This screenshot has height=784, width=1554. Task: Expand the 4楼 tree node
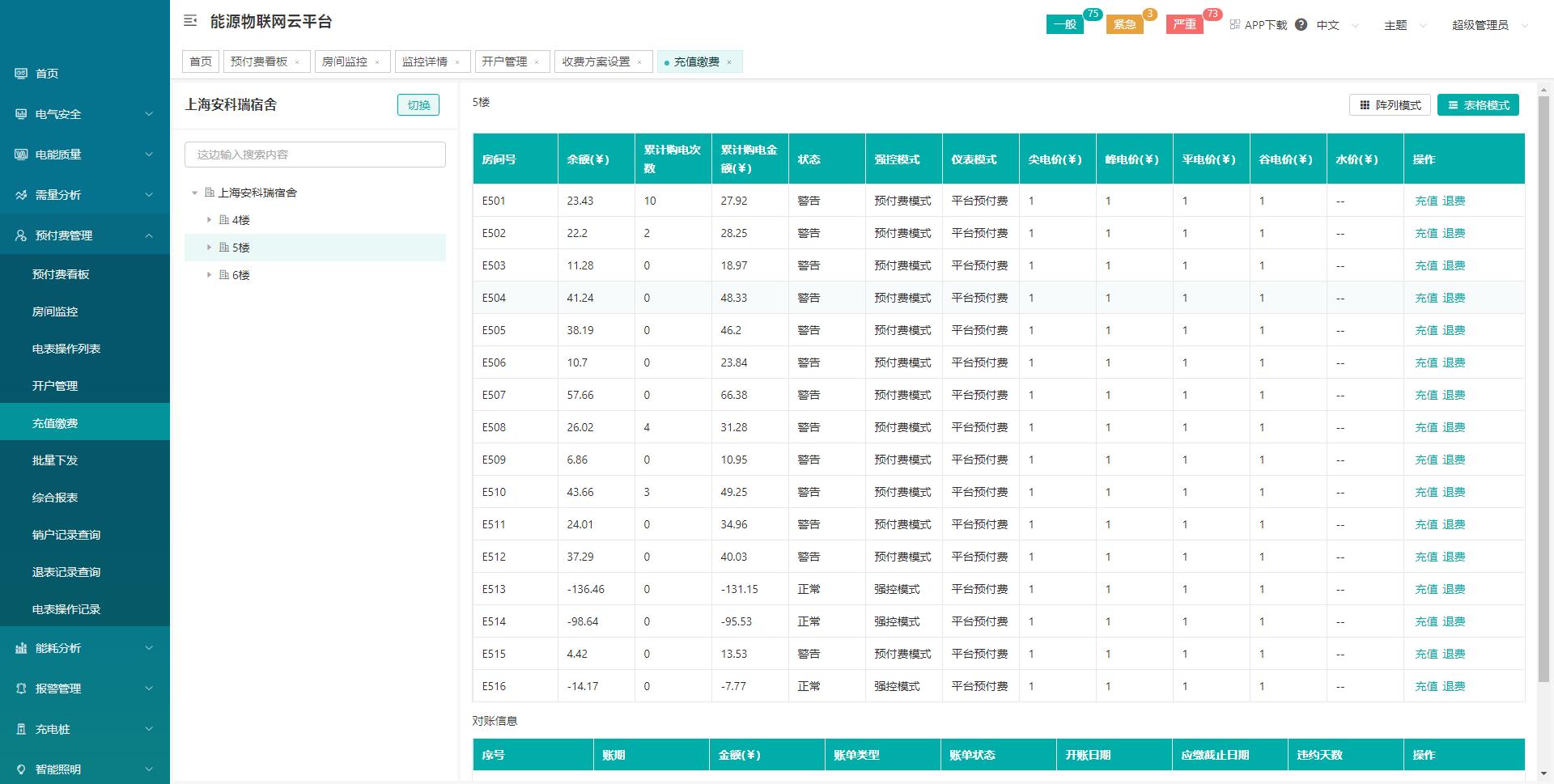tap(208, 219)
